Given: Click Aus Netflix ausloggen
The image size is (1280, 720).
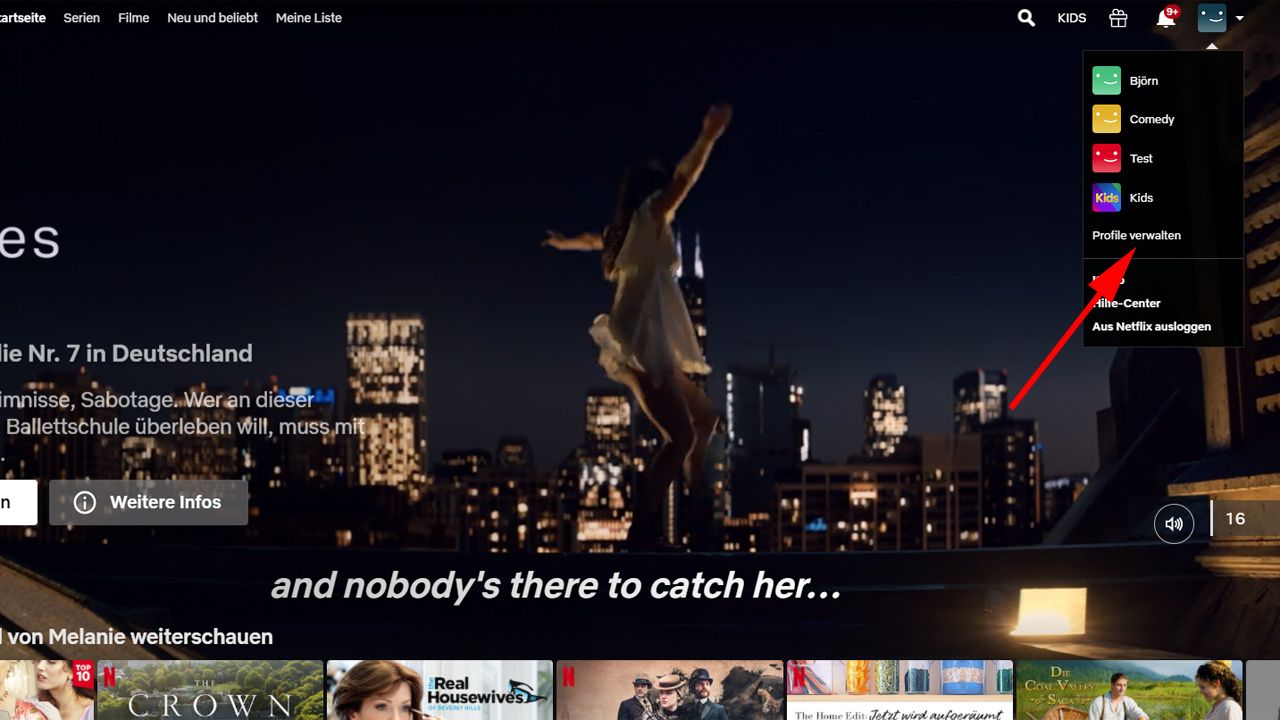Looking at the screenshot, I should [x=1151, y=327].
